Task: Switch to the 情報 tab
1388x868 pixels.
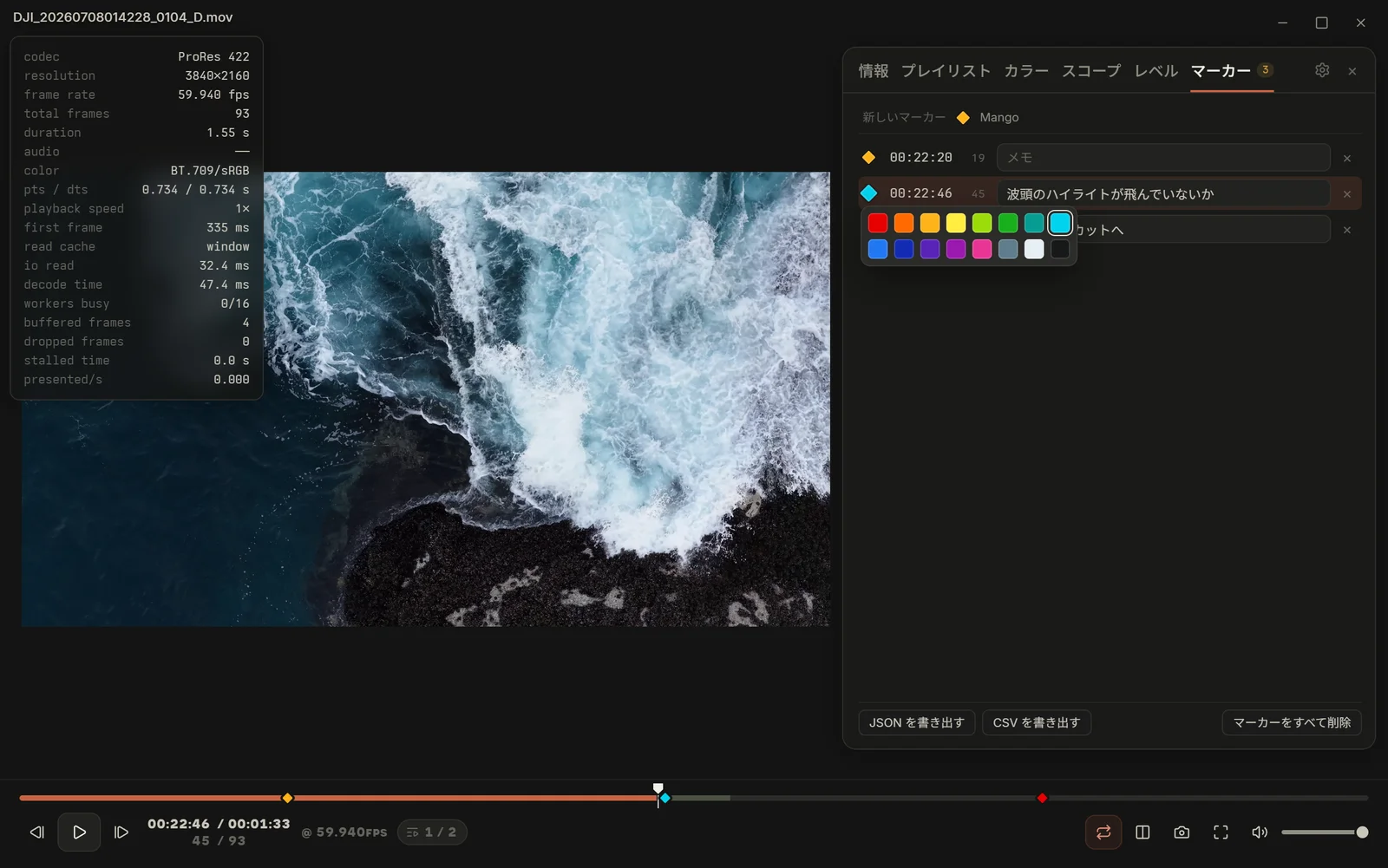Action: point(874,71)
